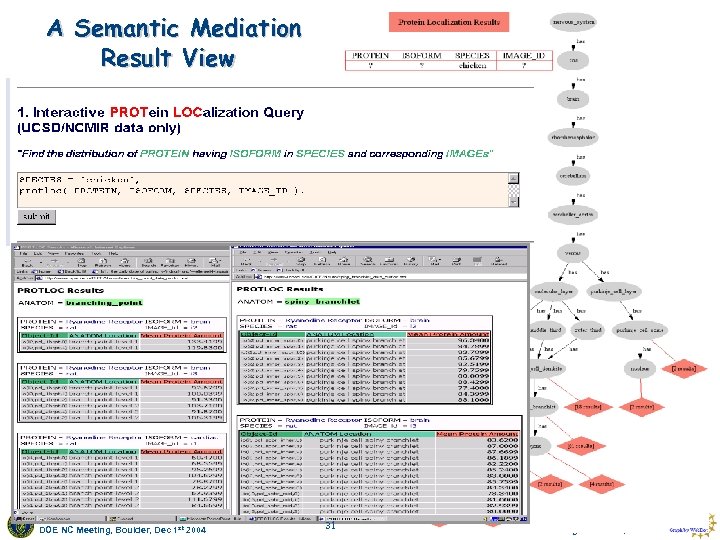Click the SPECIES column header in results table
Image resolution: width=720 pixels, height=540 pixels.
(472, 56)
